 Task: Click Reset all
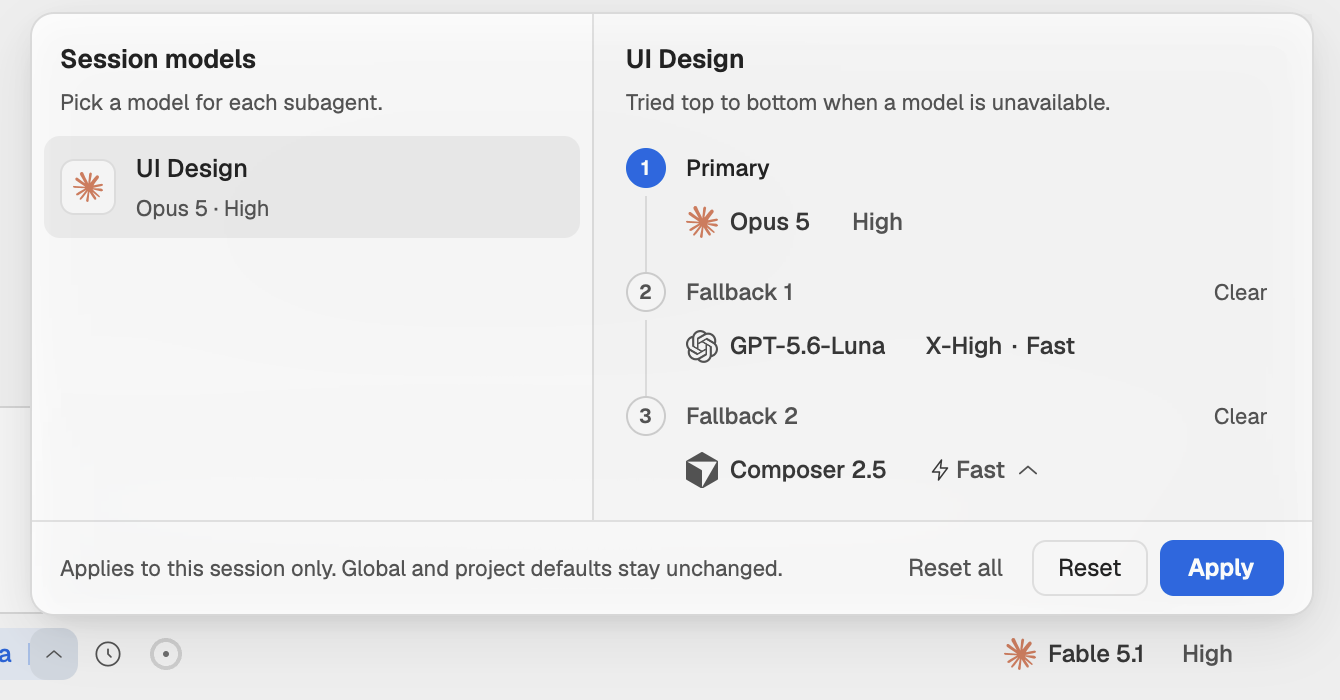pos(955,568)
